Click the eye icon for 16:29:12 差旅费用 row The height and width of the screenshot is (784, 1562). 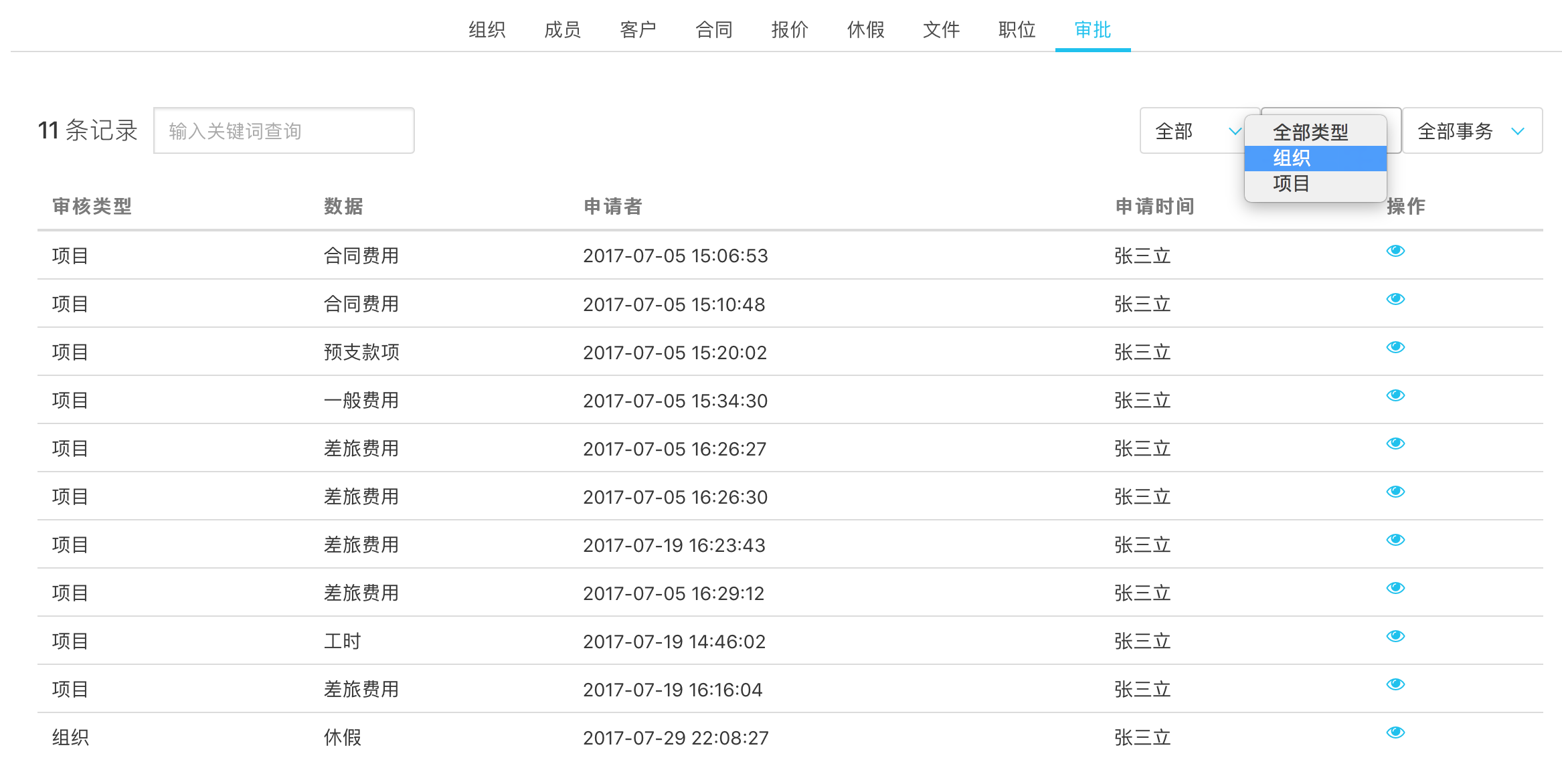pyautogui.click(x=1395, y=588)
